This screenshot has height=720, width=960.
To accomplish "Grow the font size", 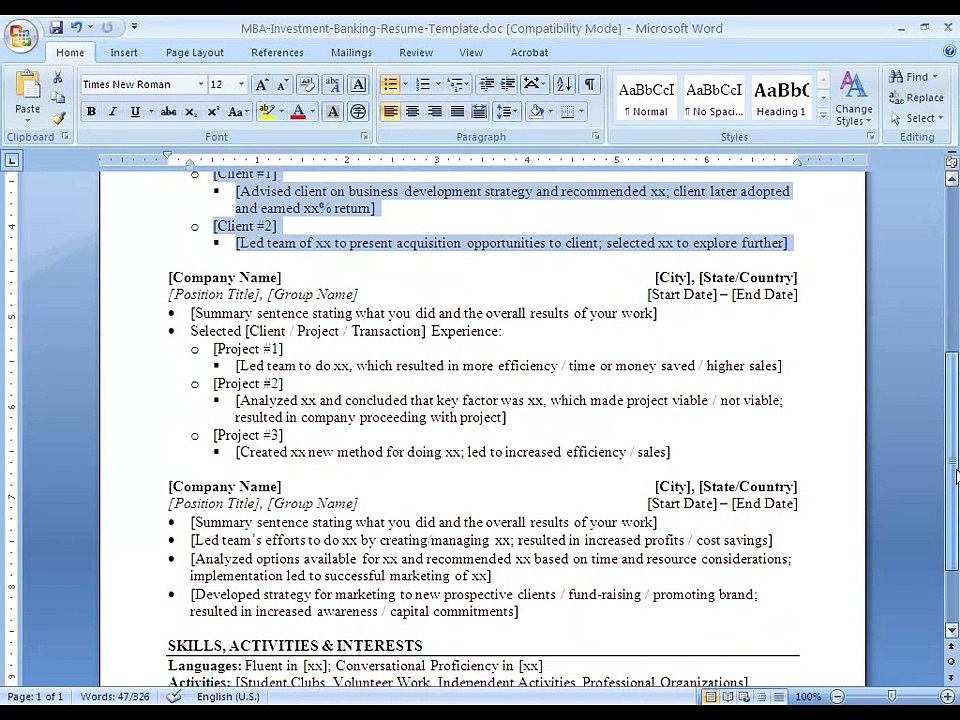I will tap(261, 84).
